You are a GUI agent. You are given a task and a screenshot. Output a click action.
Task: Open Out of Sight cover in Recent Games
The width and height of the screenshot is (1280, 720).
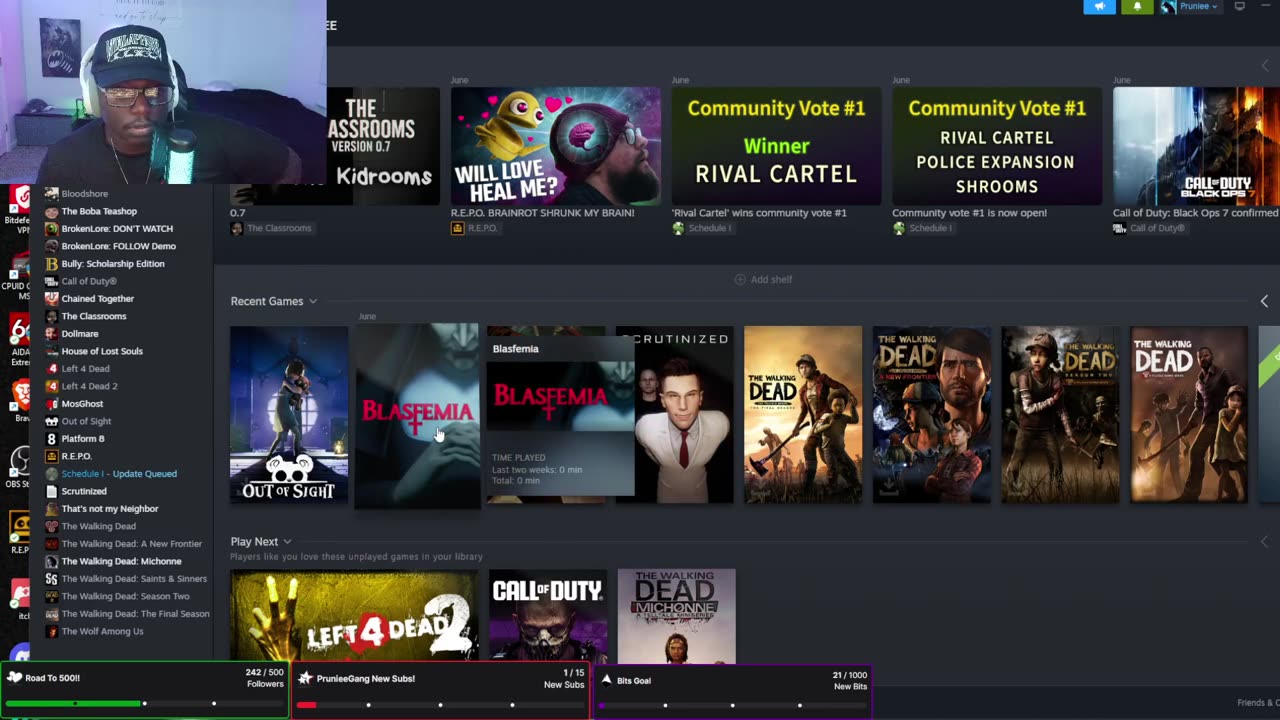coord(289,414)
